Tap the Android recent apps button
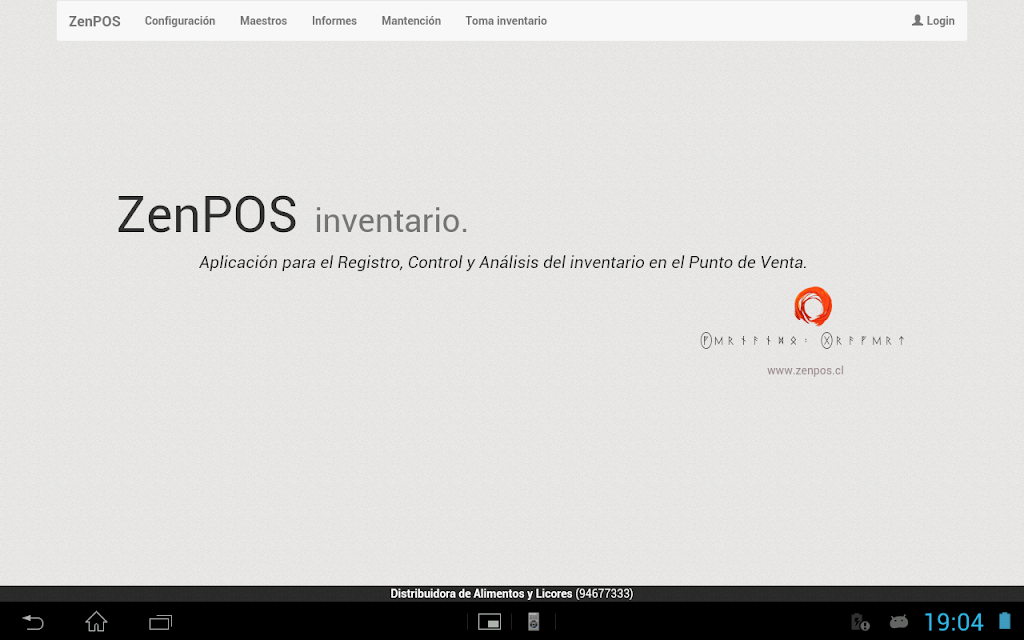Viewport: 1024px width, 640px height. pos(160,622)
